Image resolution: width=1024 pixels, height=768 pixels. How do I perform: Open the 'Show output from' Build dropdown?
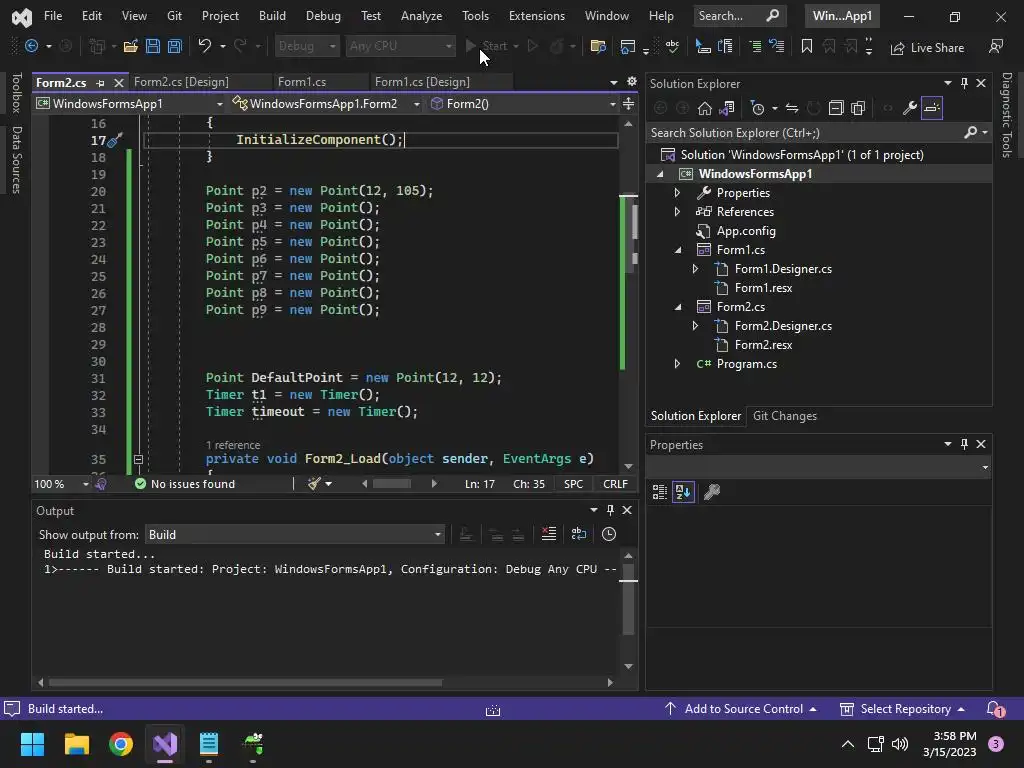tap(295, 534)
